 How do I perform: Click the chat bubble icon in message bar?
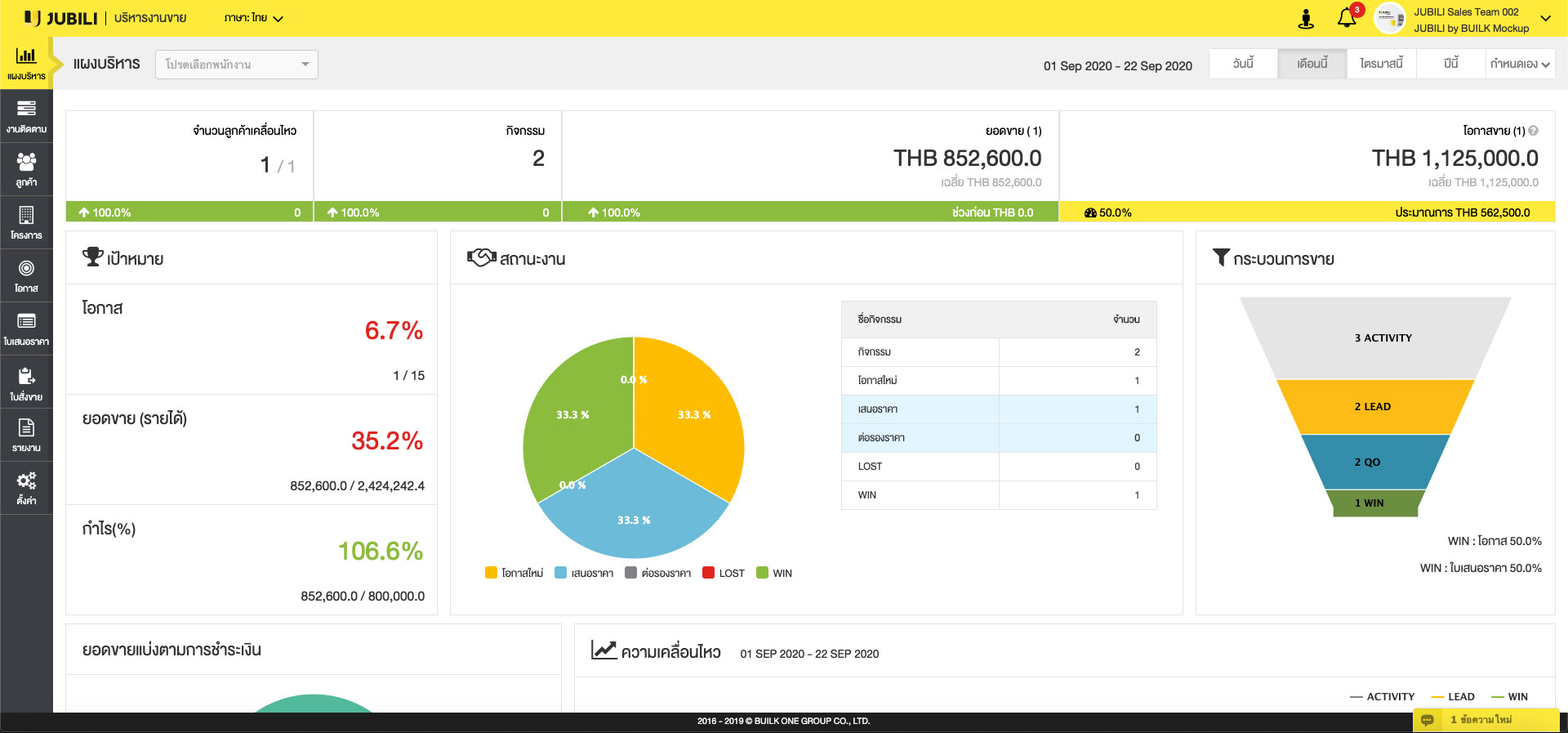[1427, 720]
